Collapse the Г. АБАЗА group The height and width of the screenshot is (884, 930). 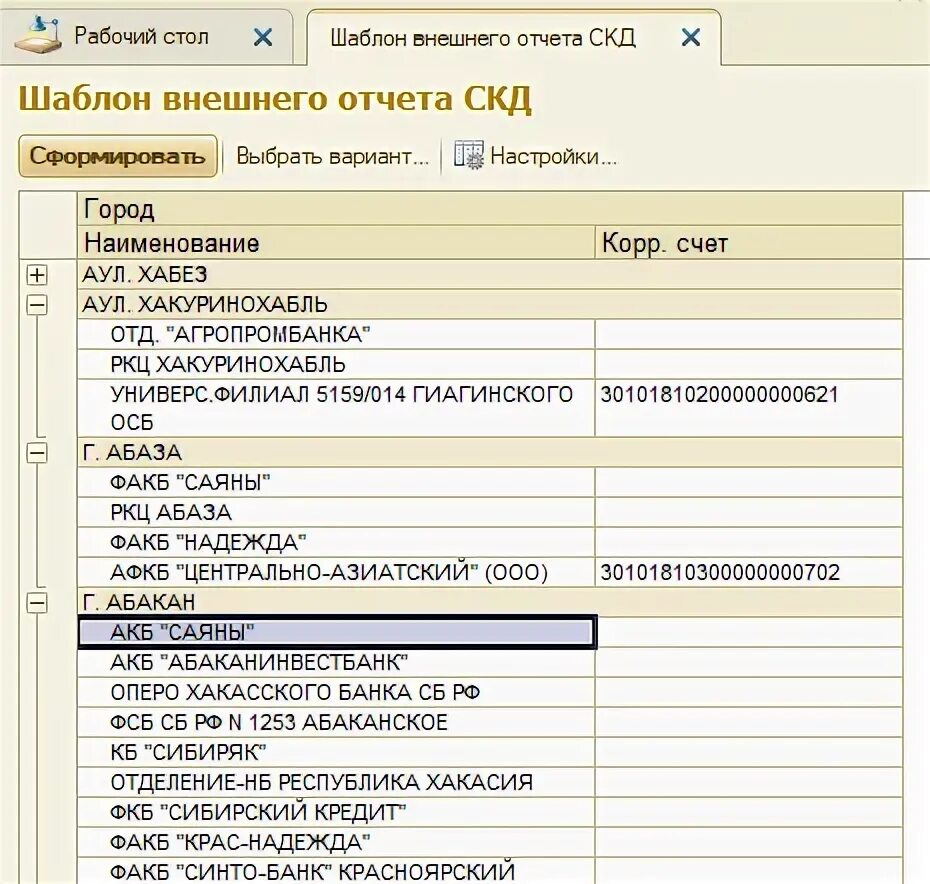[x=37, y=453]
